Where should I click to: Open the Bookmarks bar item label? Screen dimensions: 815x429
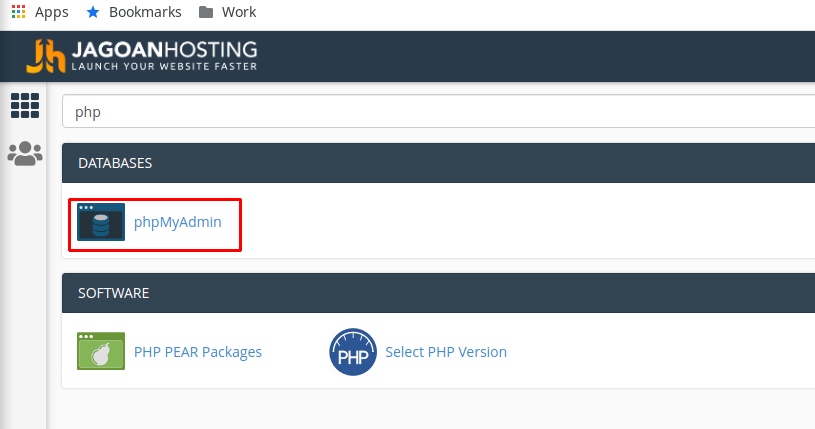(x=146, y=12)
